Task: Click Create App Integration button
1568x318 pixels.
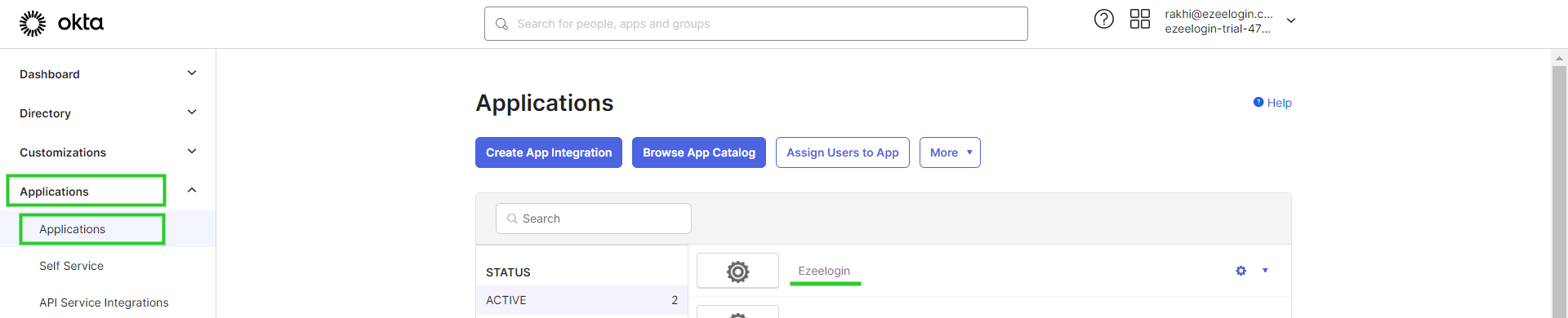Action: 549,152
